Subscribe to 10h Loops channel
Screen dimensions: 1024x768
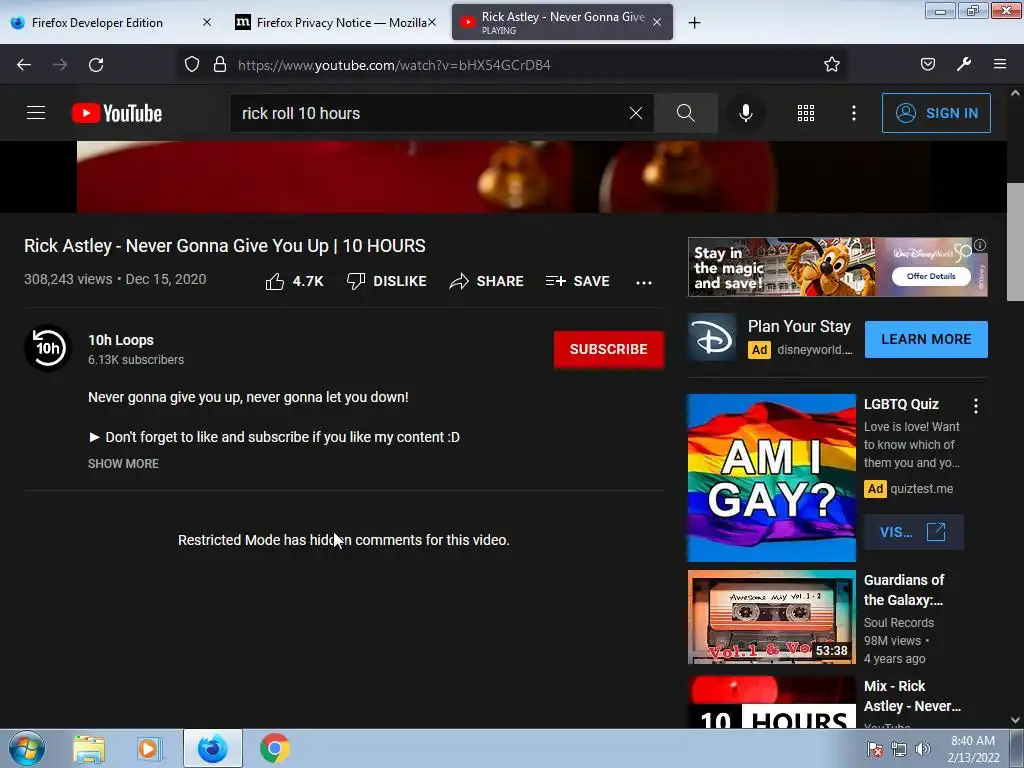pyautogui.click(x=609, y=349)
